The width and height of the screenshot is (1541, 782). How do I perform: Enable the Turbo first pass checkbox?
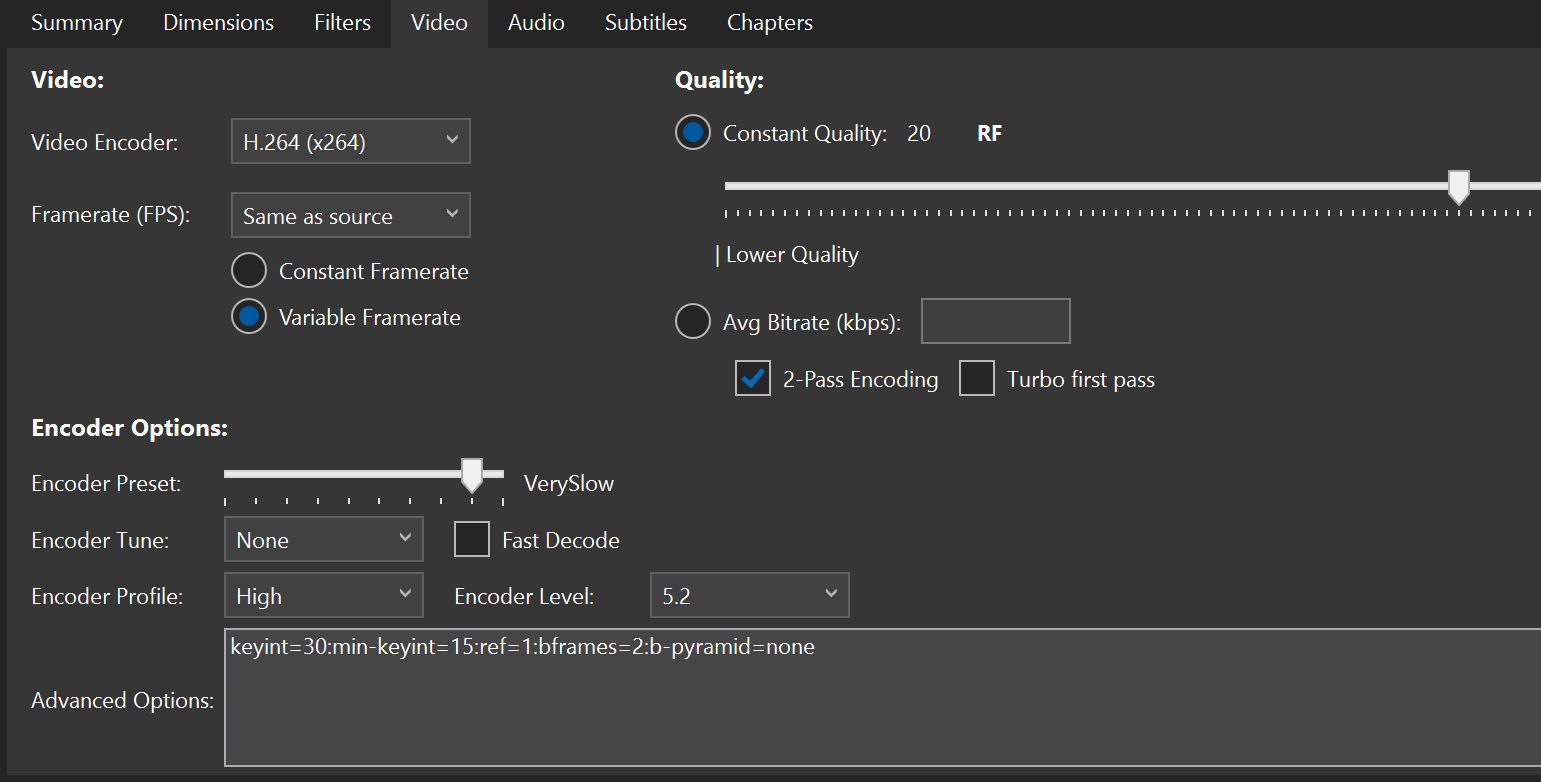tap(977, 379)
